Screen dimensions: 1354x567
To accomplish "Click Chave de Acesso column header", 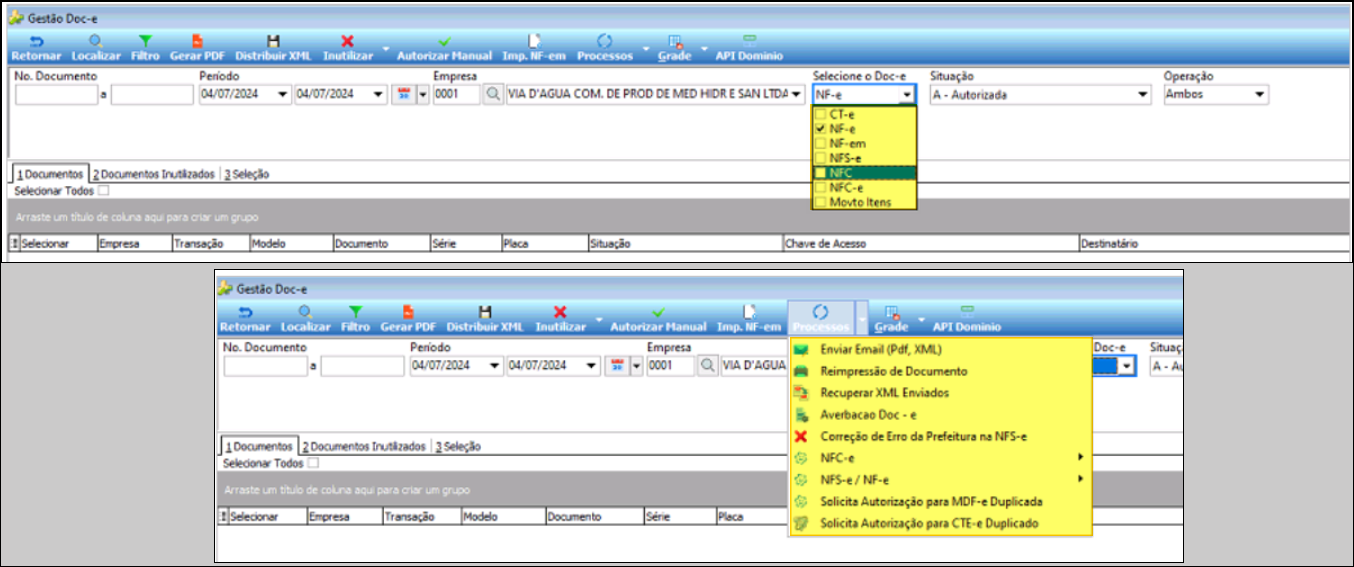I will click(930, 243).
